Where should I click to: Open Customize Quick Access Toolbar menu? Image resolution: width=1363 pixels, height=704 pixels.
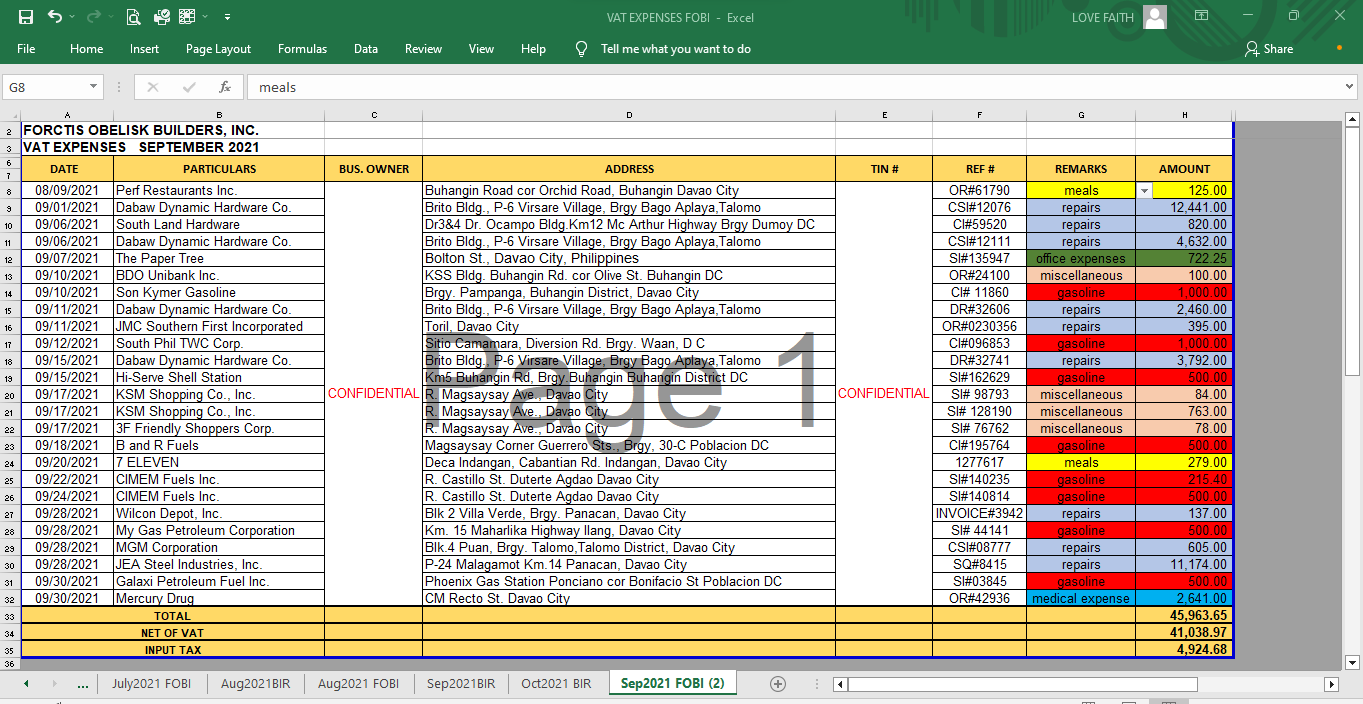click(x=228, y=17)
